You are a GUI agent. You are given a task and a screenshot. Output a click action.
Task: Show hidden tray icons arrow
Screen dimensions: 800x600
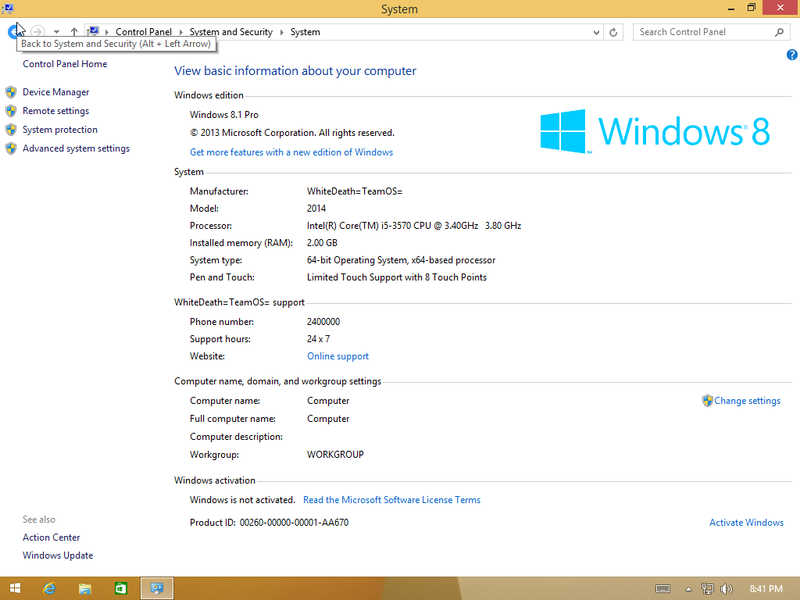pyautogui.click(x=689, y=589)
